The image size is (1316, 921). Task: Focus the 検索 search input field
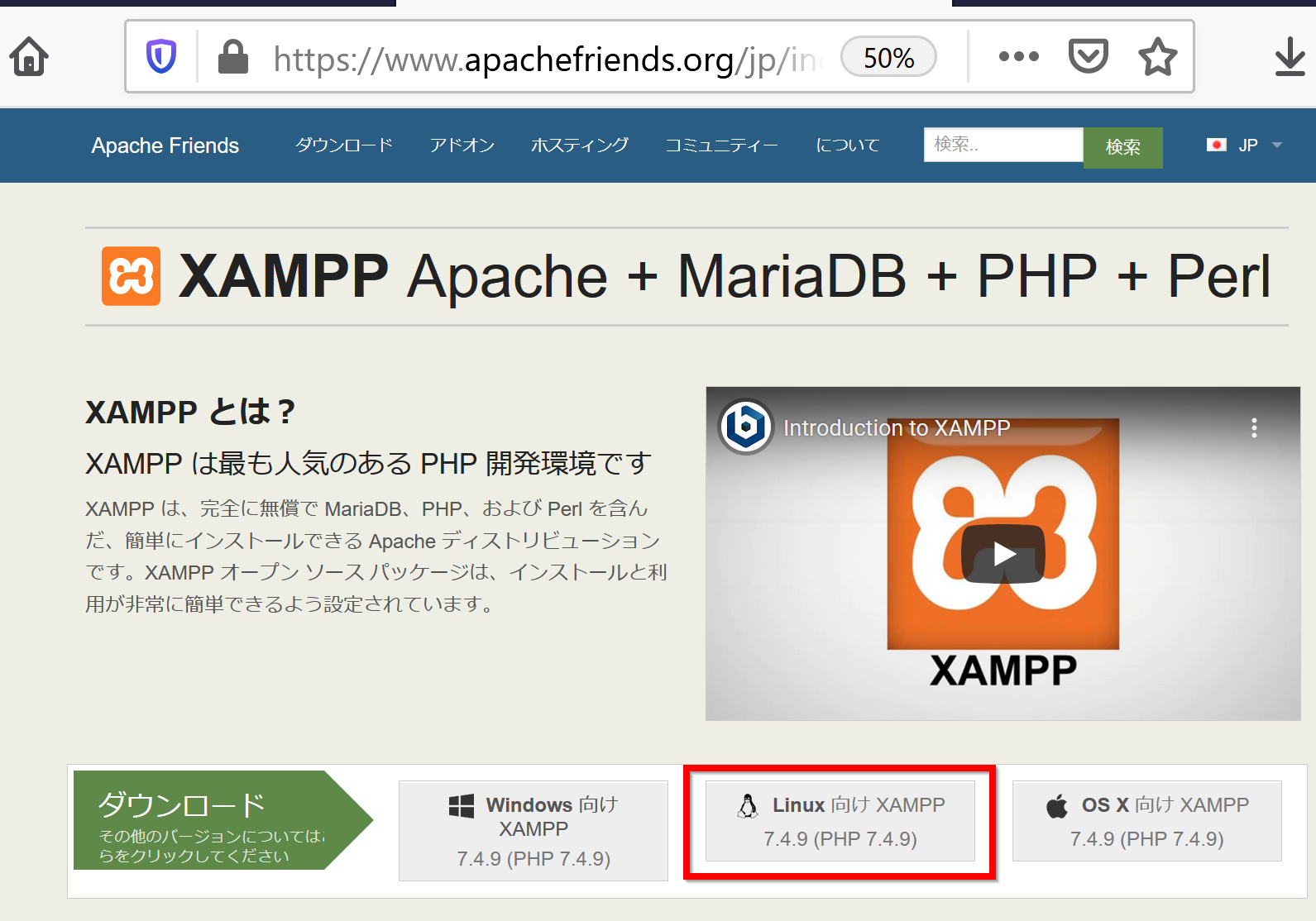point(1003,145)
